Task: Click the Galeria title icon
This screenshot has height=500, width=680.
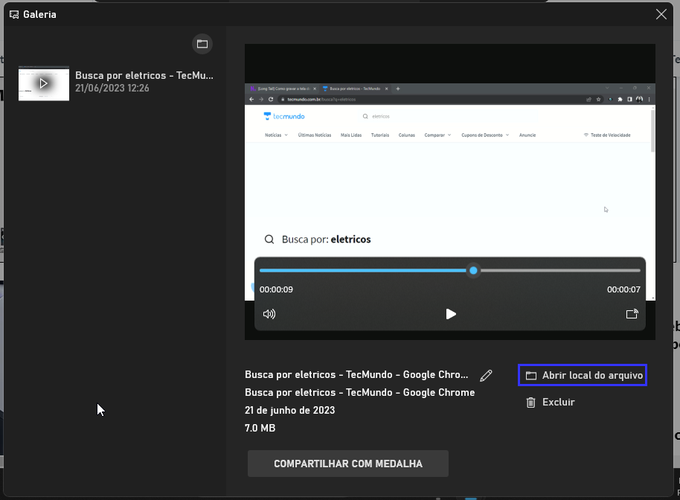Action: coord(14,14)
